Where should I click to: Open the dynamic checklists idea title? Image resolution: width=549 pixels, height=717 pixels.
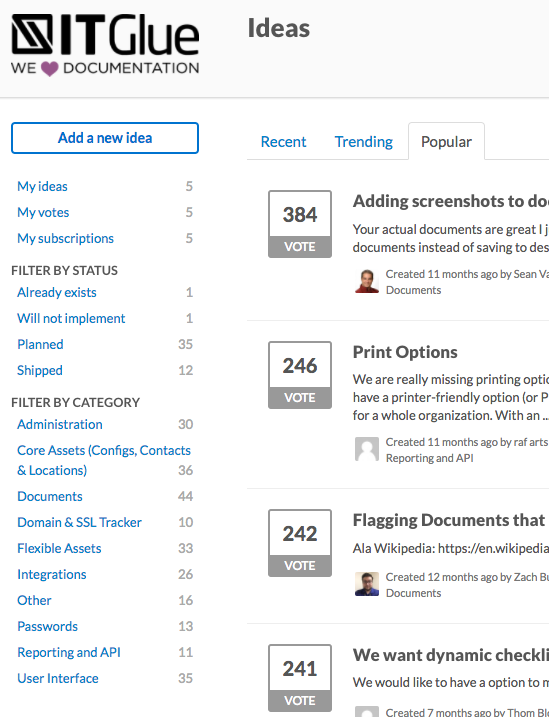click(450, 655)
